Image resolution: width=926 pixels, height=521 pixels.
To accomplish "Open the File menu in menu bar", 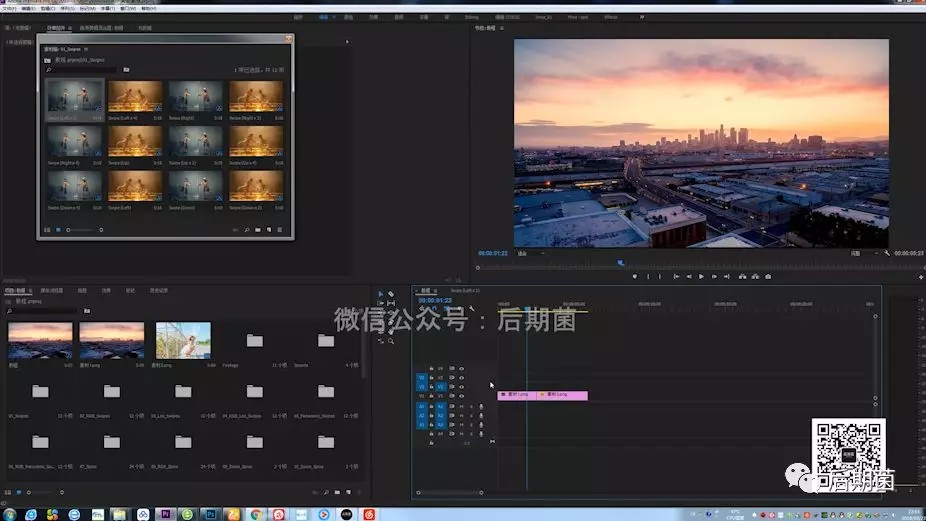I will (x=9, y=7).
